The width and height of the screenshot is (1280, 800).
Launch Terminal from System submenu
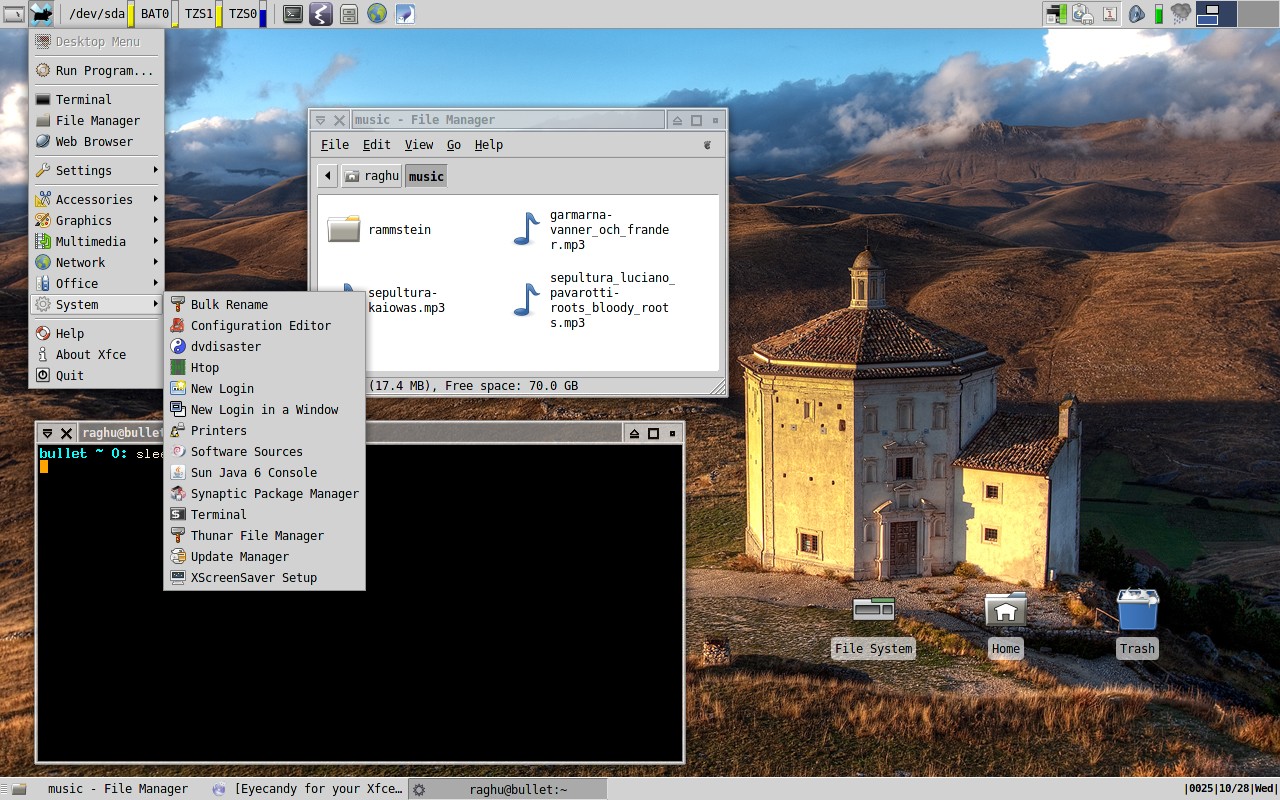point(264,515)
